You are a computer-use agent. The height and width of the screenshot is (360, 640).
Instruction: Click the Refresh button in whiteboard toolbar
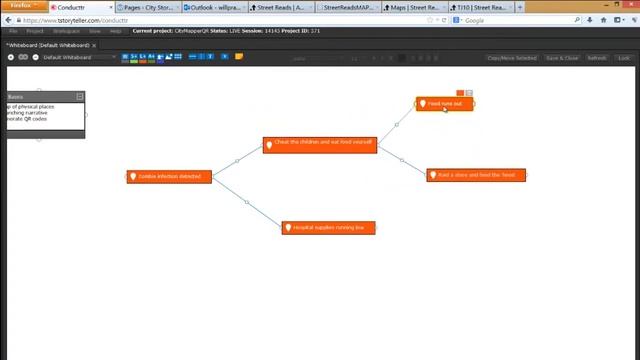coord(597,58)
